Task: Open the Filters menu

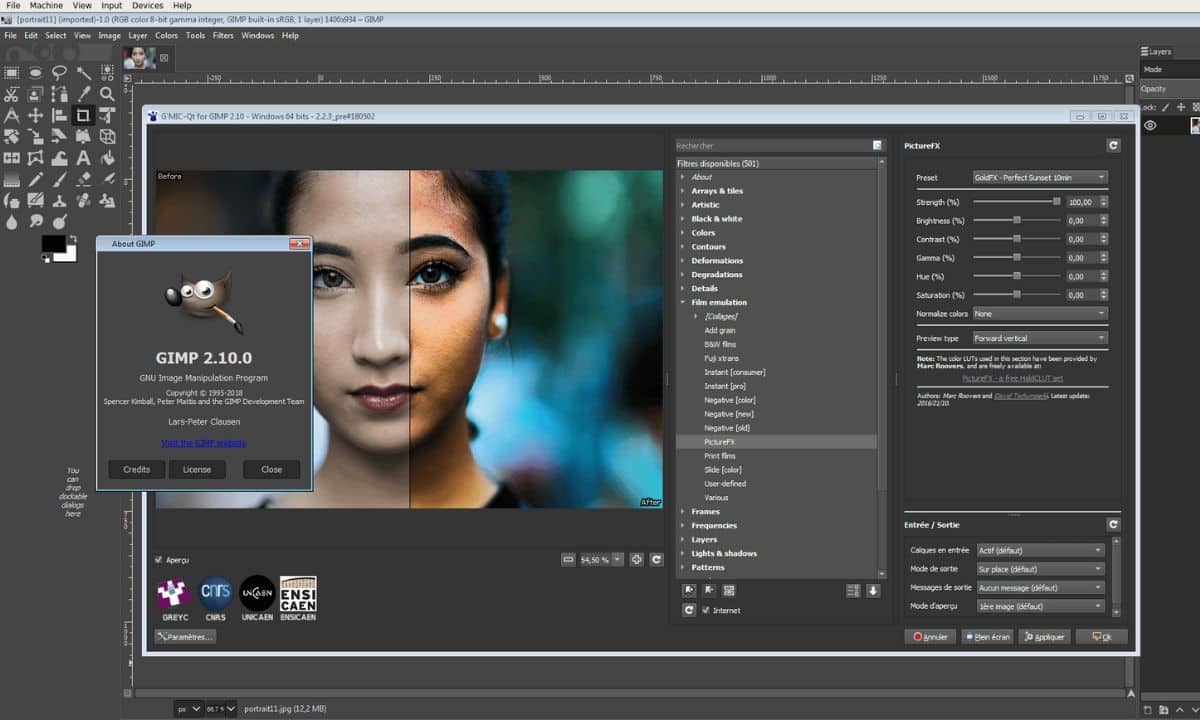Action: click(223, 36)
